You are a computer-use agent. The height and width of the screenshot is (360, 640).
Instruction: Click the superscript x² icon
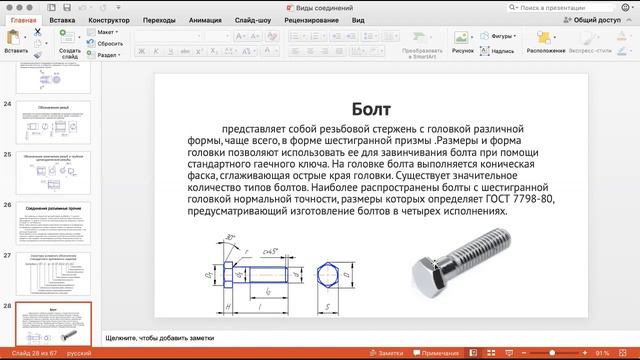pos(199,51)
